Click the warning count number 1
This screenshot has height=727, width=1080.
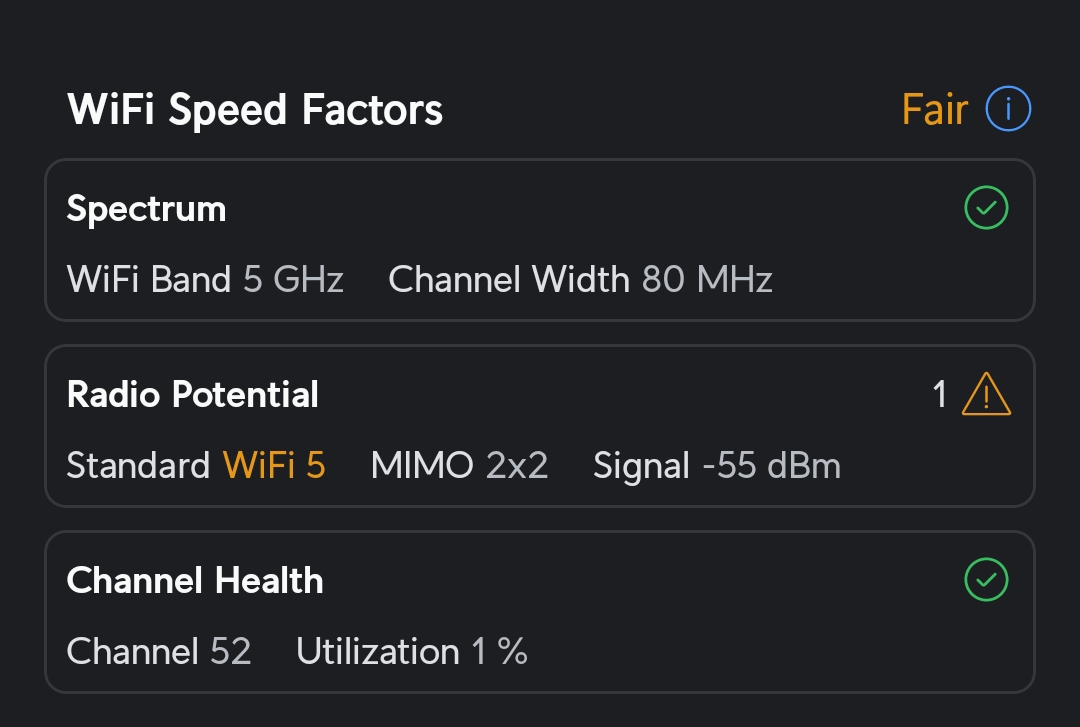tap(939, 395)
